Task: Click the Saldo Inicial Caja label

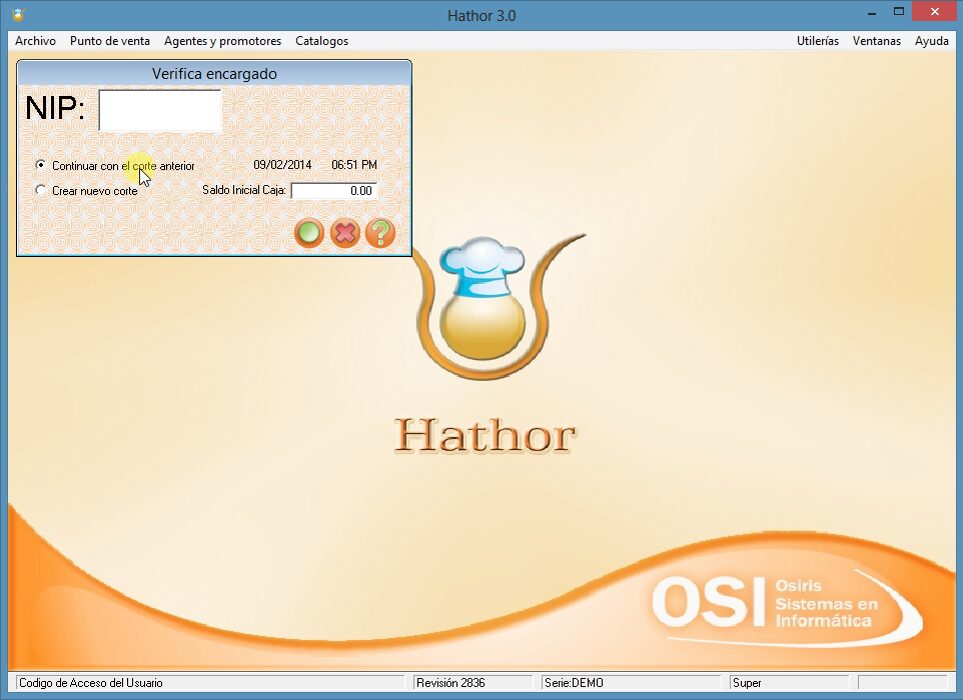Action: [244, 190]
